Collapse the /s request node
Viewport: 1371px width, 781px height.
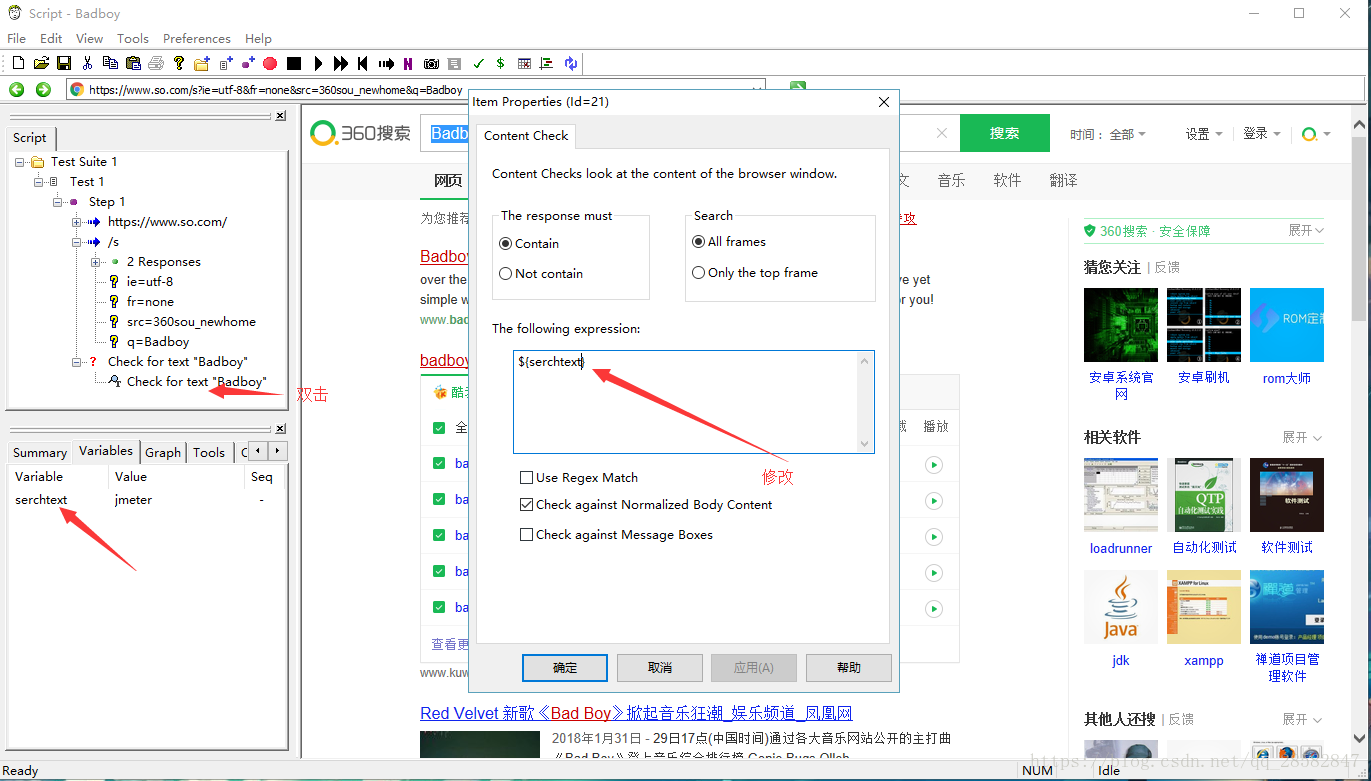point(77,241)
